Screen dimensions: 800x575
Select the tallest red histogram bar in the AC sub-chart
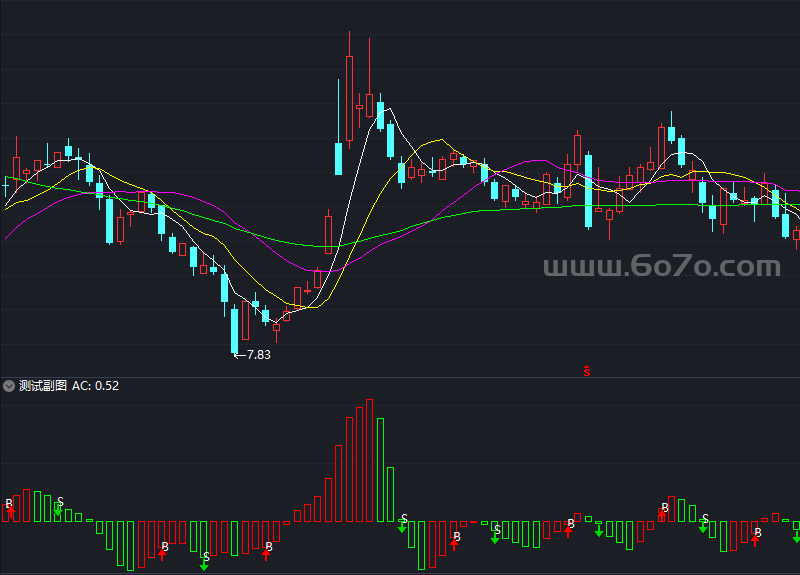369,460
